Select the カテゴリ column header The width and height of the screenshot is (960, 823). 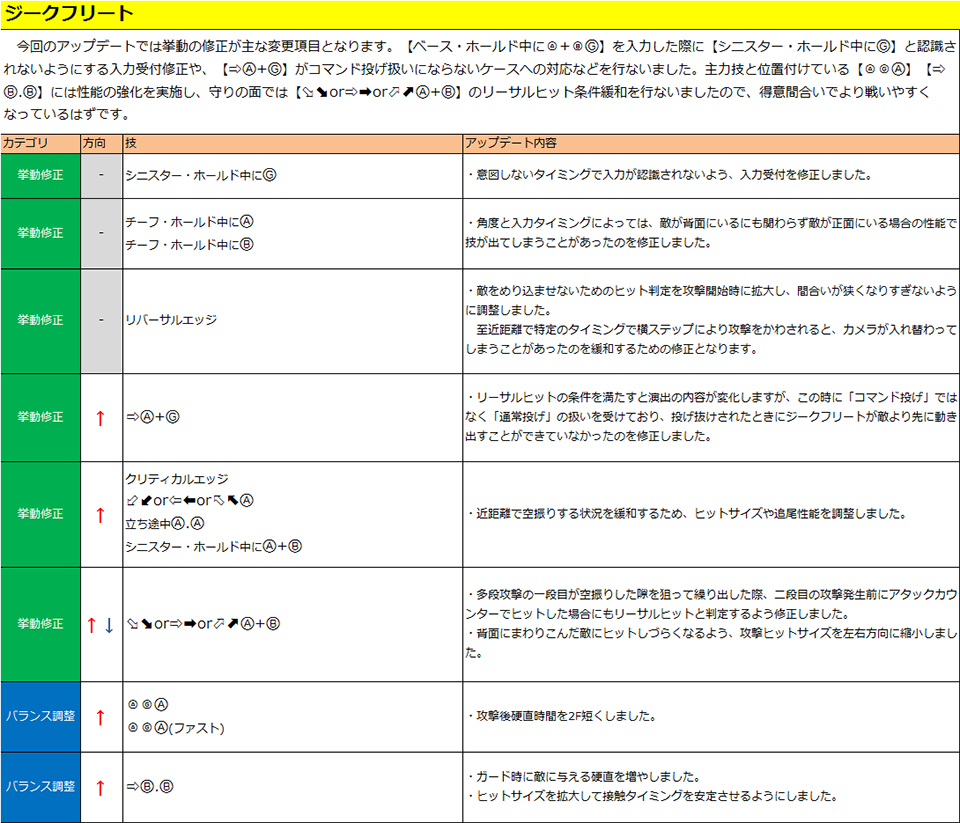26,143
